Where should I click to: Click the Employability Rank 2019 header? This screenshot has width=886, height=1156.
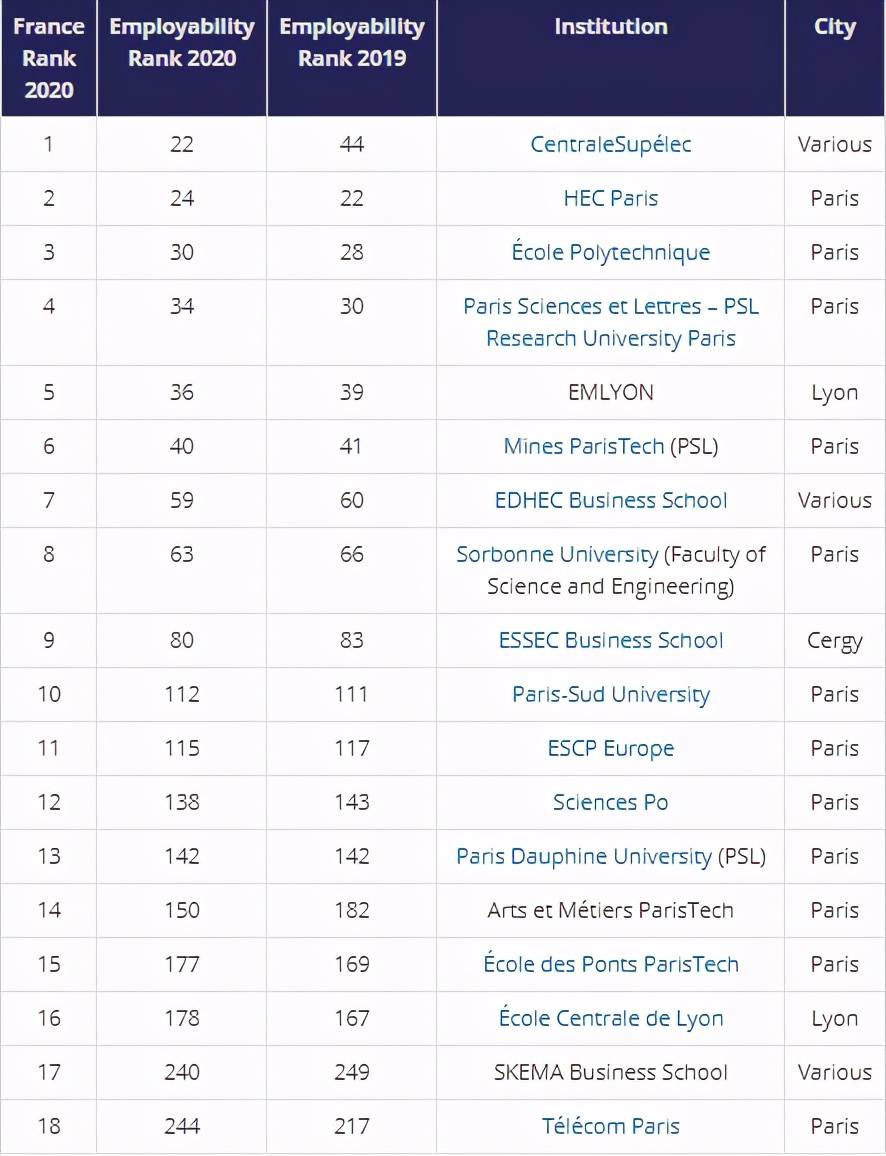click(x=352, y=42)
